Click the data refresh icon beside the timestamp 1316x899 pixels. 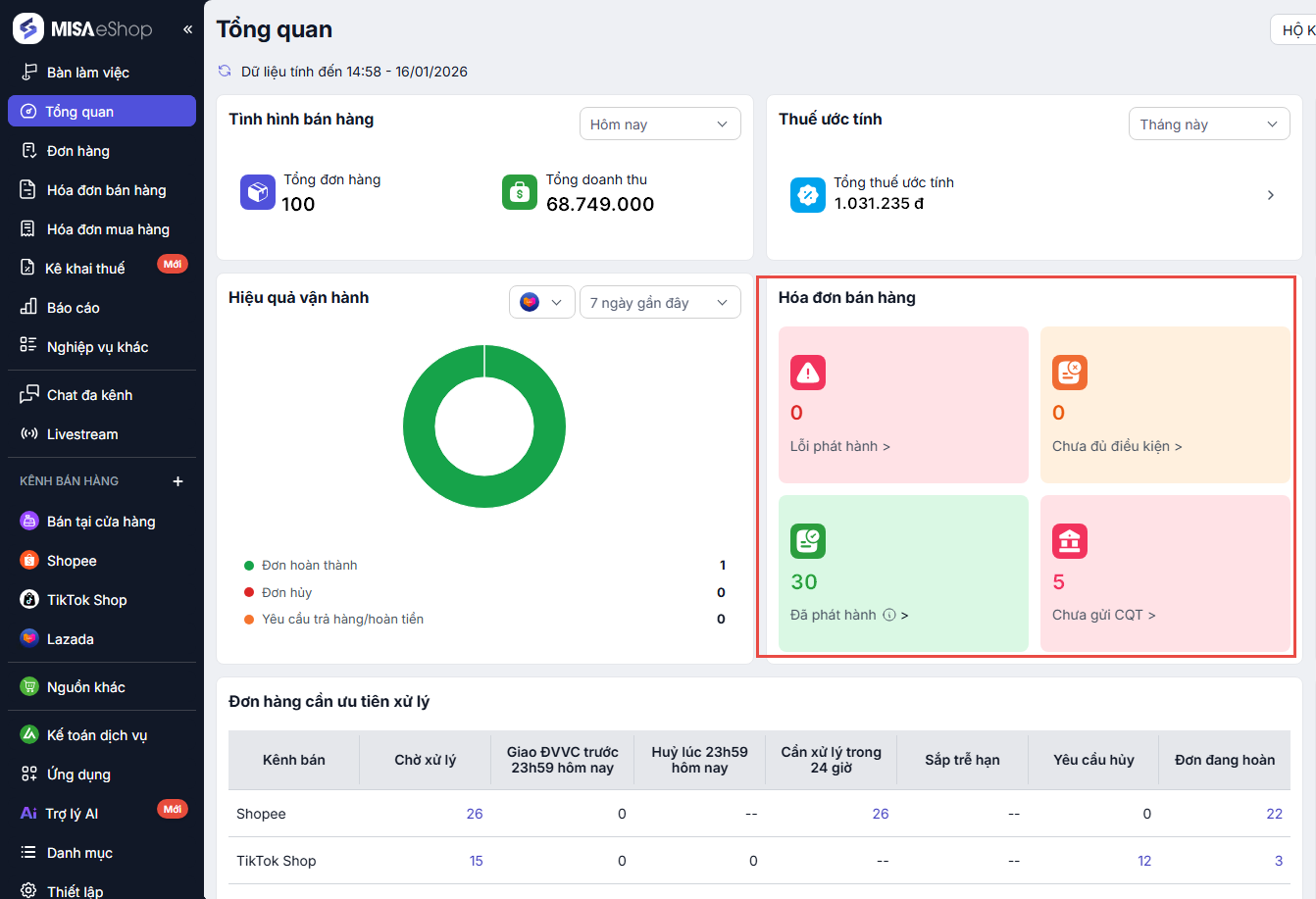coord(225,71)
